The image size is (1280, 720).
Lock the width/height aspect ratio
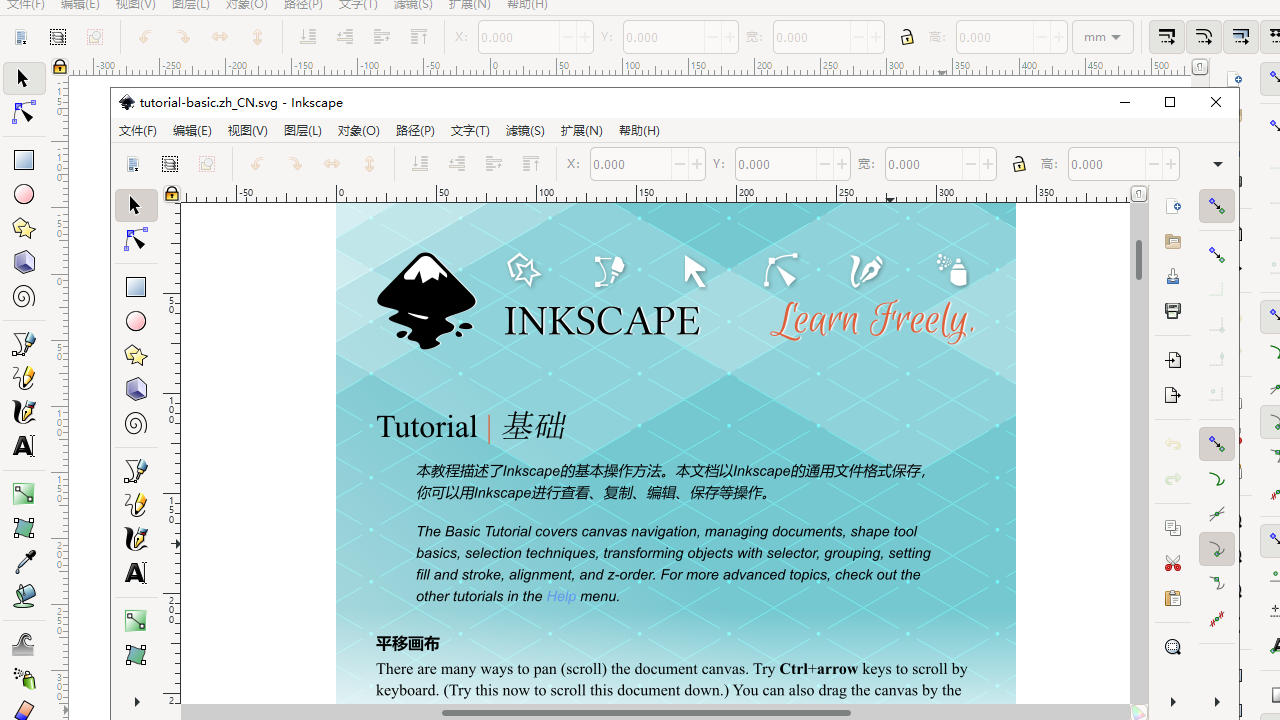pos(1019,164)
